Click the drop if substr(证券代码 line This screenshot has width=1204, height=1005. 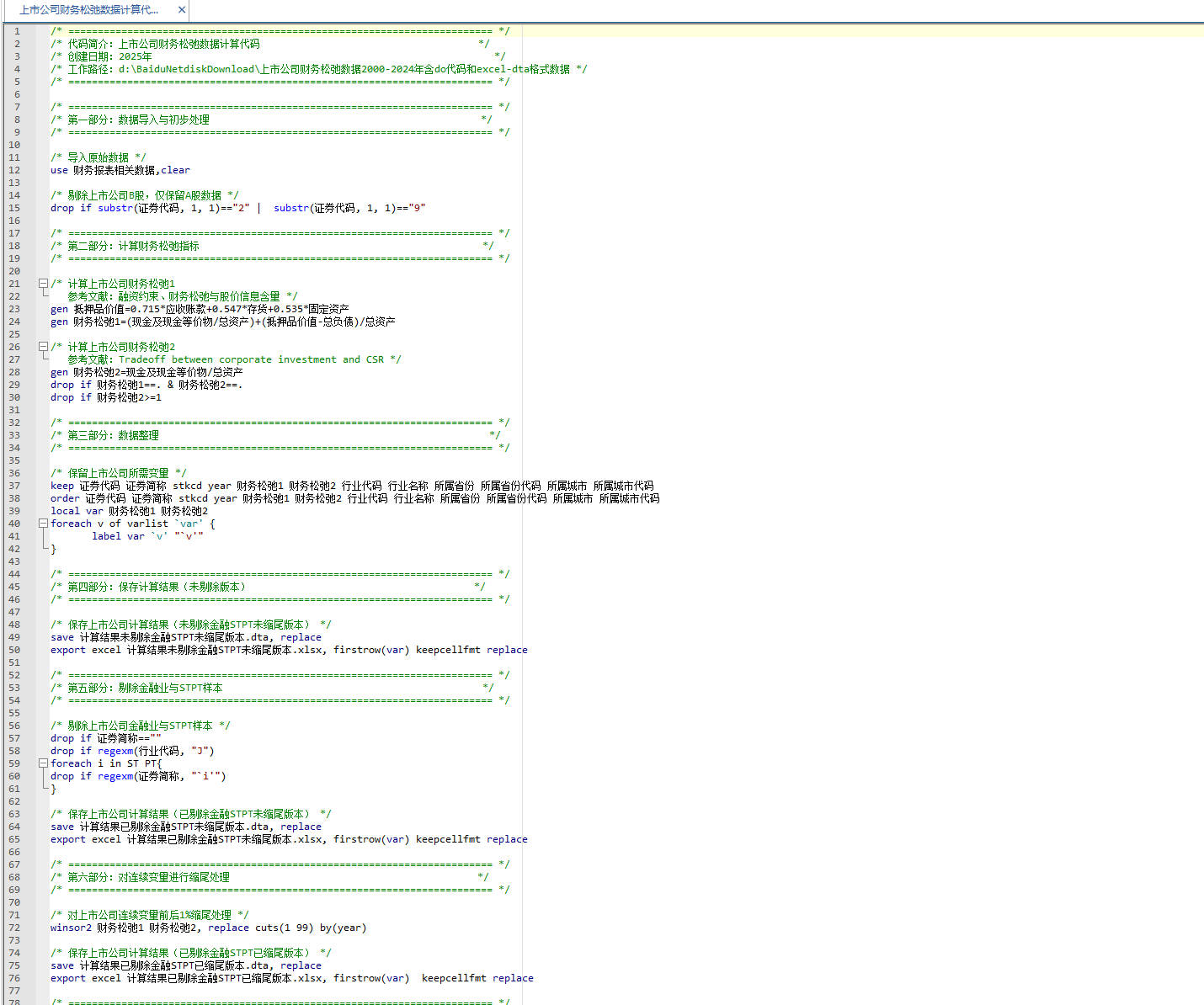[238, 208]
